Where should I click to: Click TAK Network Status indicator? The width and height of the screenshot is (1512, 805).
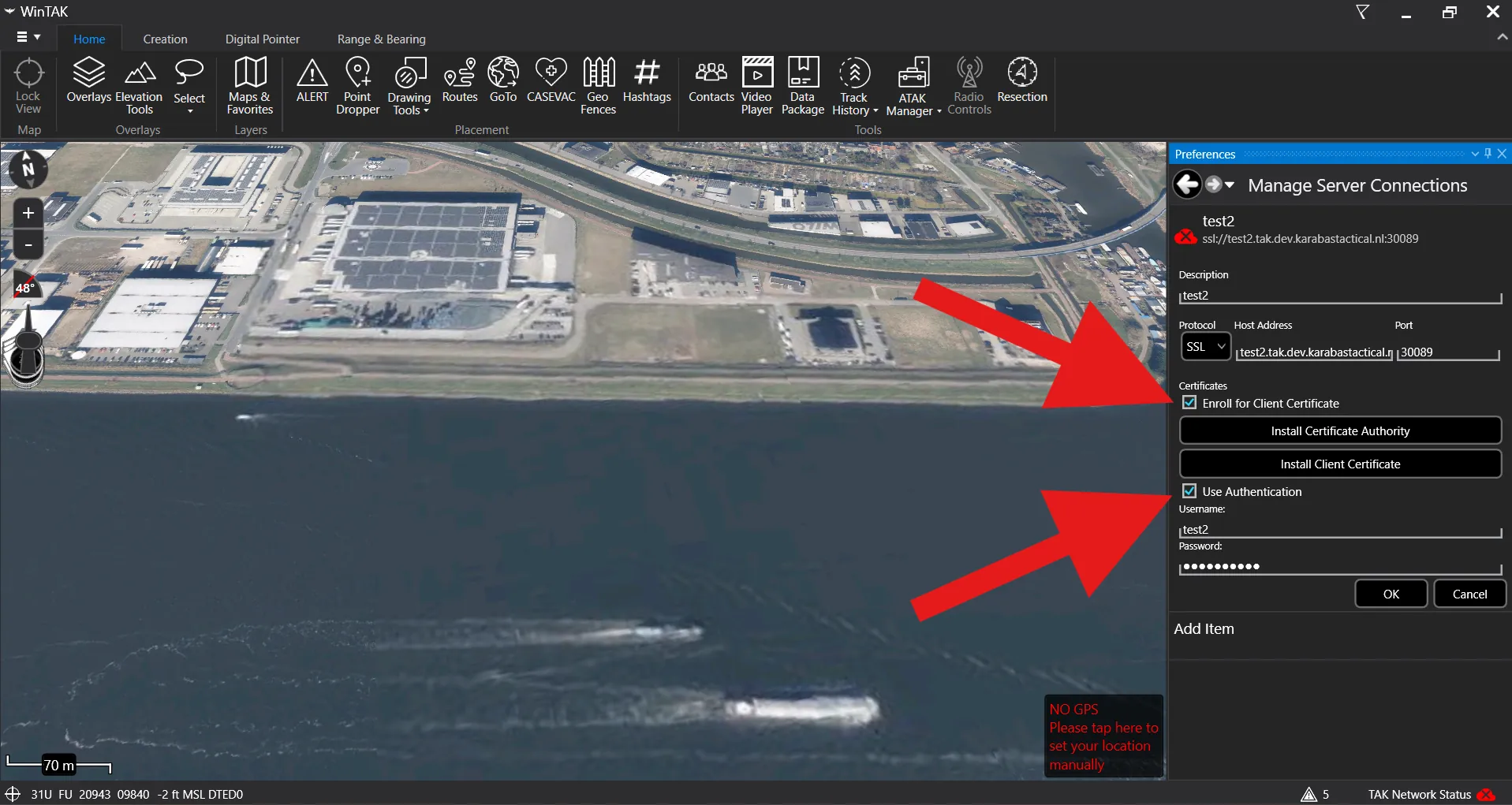(x=1432, y=794)
